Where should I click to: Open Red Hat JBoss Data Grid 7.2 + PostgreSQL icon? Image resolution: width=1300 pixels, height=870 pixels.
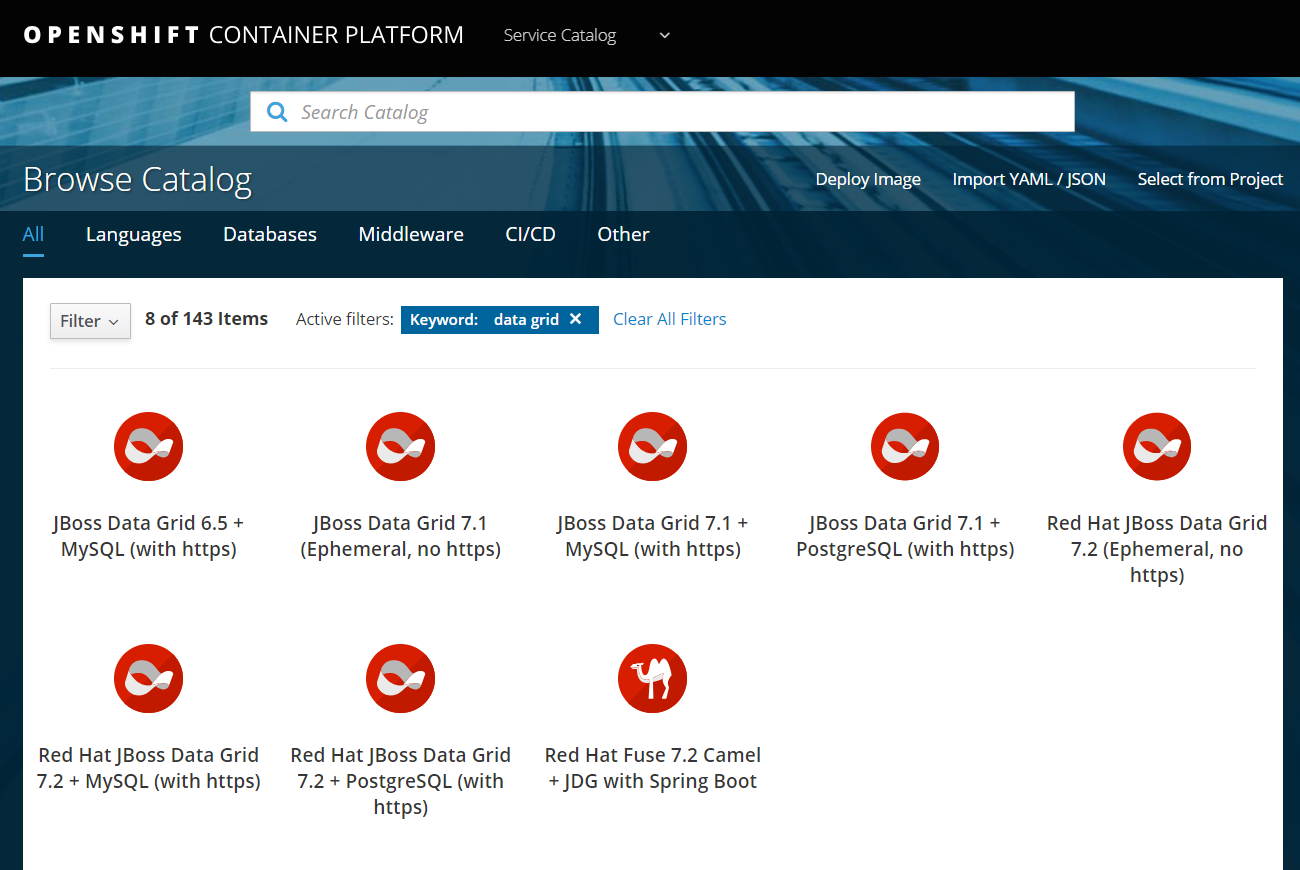click(401, 679)
